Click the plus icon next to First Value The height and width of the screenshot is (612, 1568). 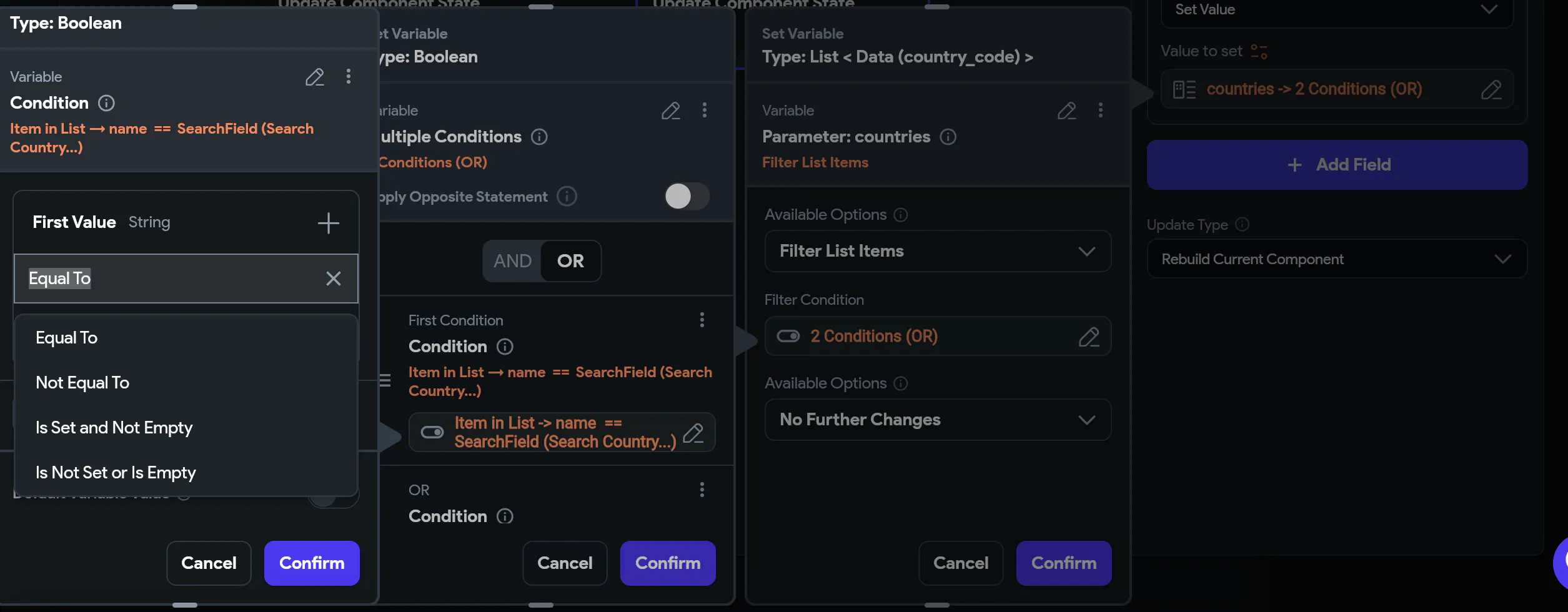click(x=328, y=223)
